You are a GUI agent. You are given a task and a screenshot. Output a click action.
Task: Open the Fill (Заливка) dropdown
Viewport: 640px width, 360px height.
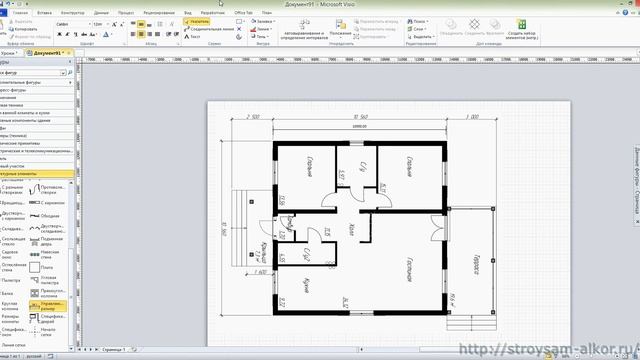(x=263, y=21)
